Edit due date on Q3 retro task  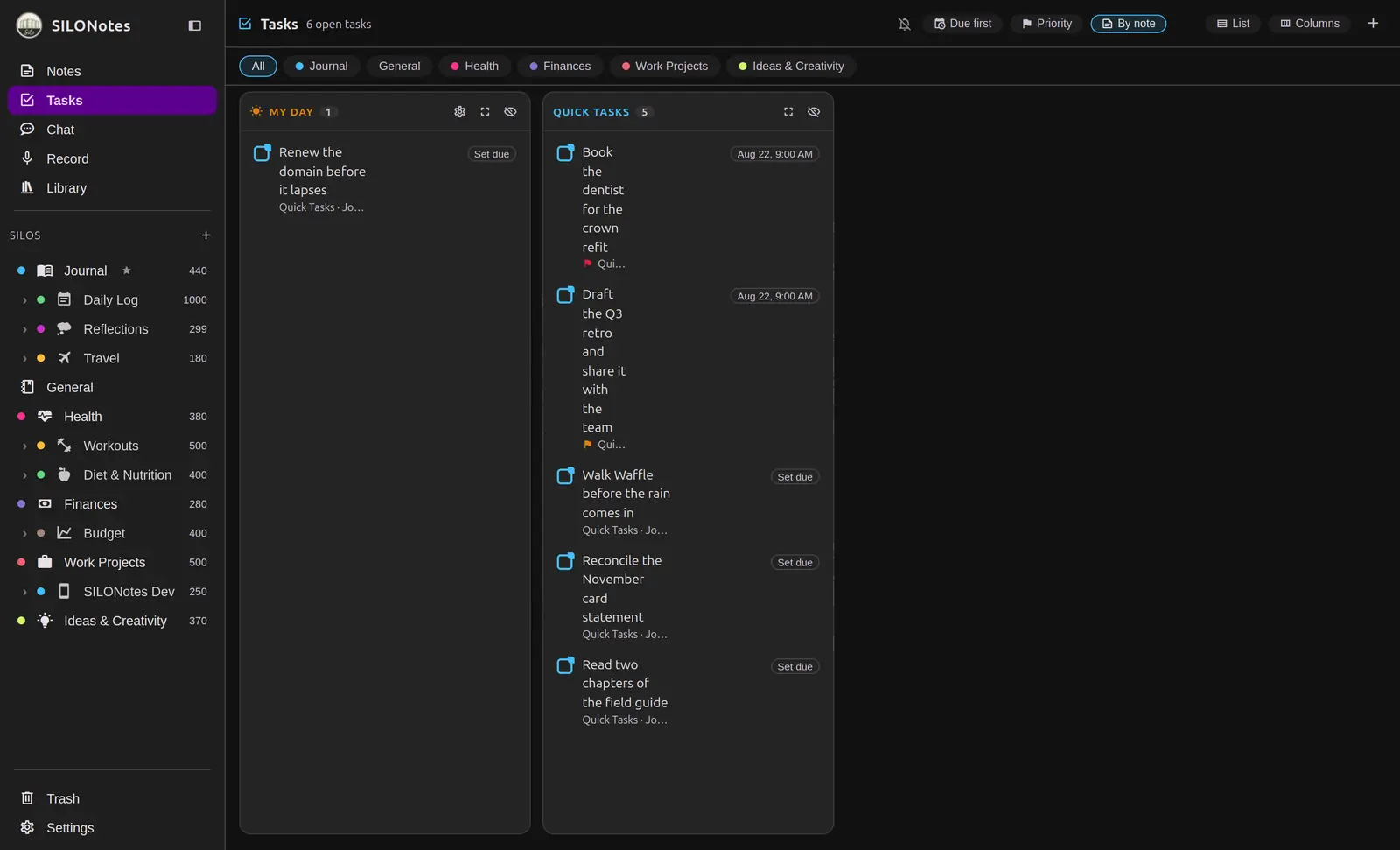(x=774, y=296)
